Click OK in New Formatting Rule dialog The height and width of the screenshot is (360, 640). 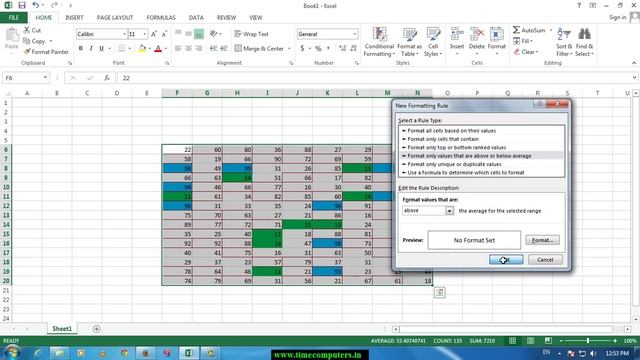tap(506, 260)
